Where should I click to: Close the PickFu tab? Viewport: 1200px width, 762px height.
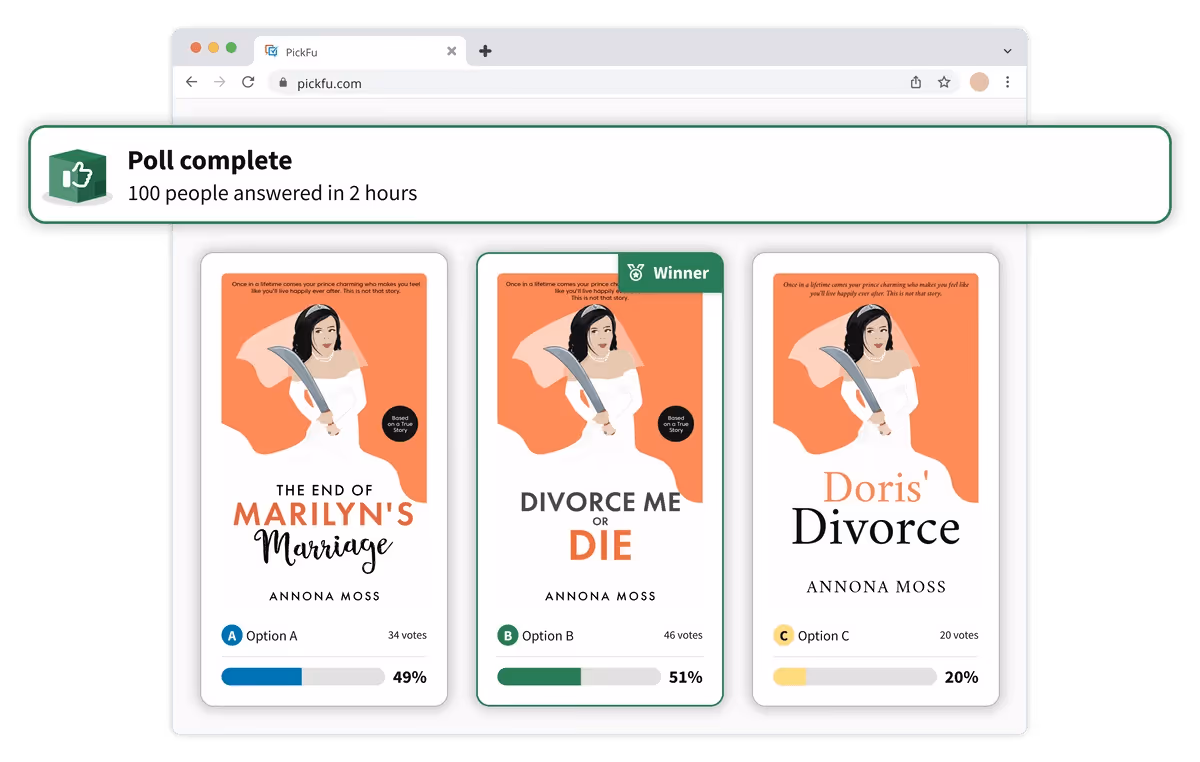pos(451,51)
